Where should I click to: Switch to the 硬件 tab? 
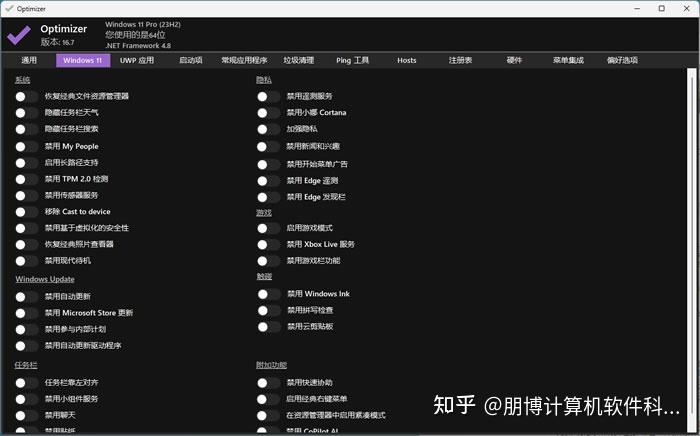pos(514,60)
